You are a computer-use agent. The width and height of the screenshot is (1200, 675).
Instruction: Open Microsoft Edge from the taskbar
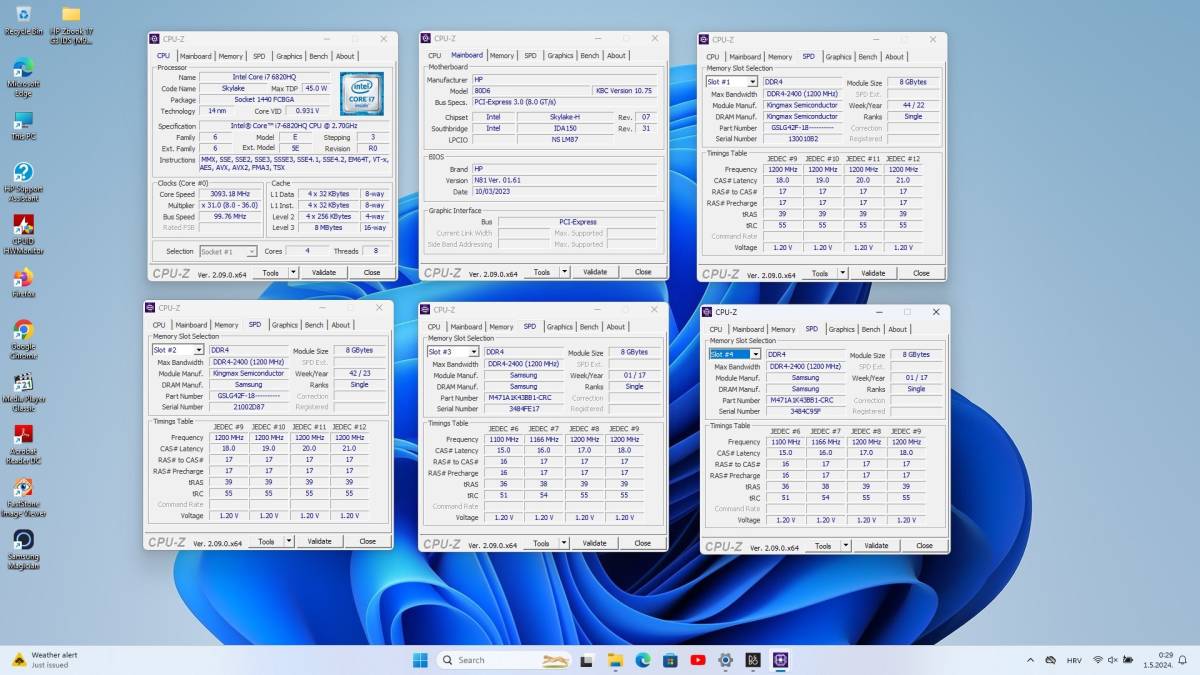coord(643,660)
